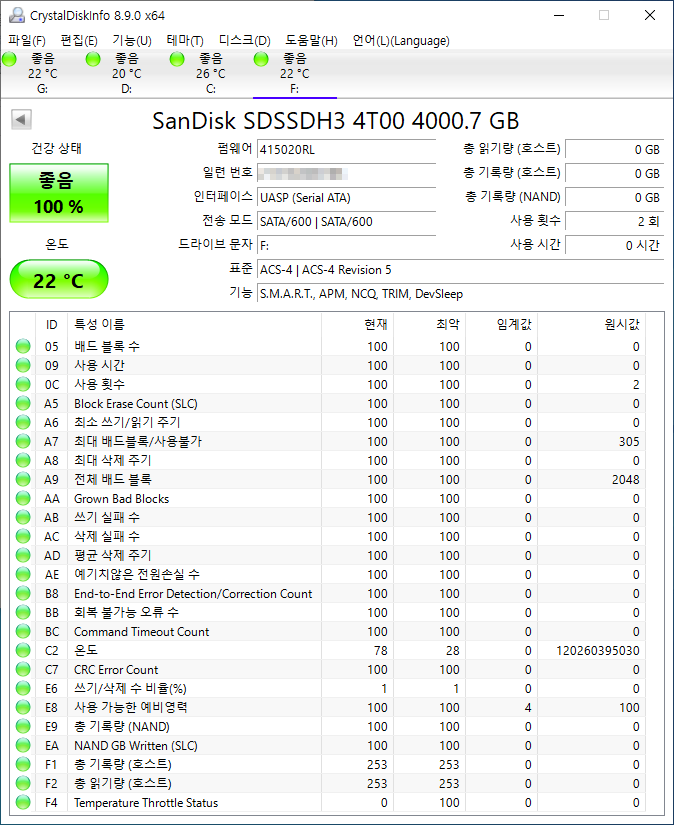The image size is (674, 825).
Task: Click the power on count value 2 회
Action: click(x=615, y=221)
